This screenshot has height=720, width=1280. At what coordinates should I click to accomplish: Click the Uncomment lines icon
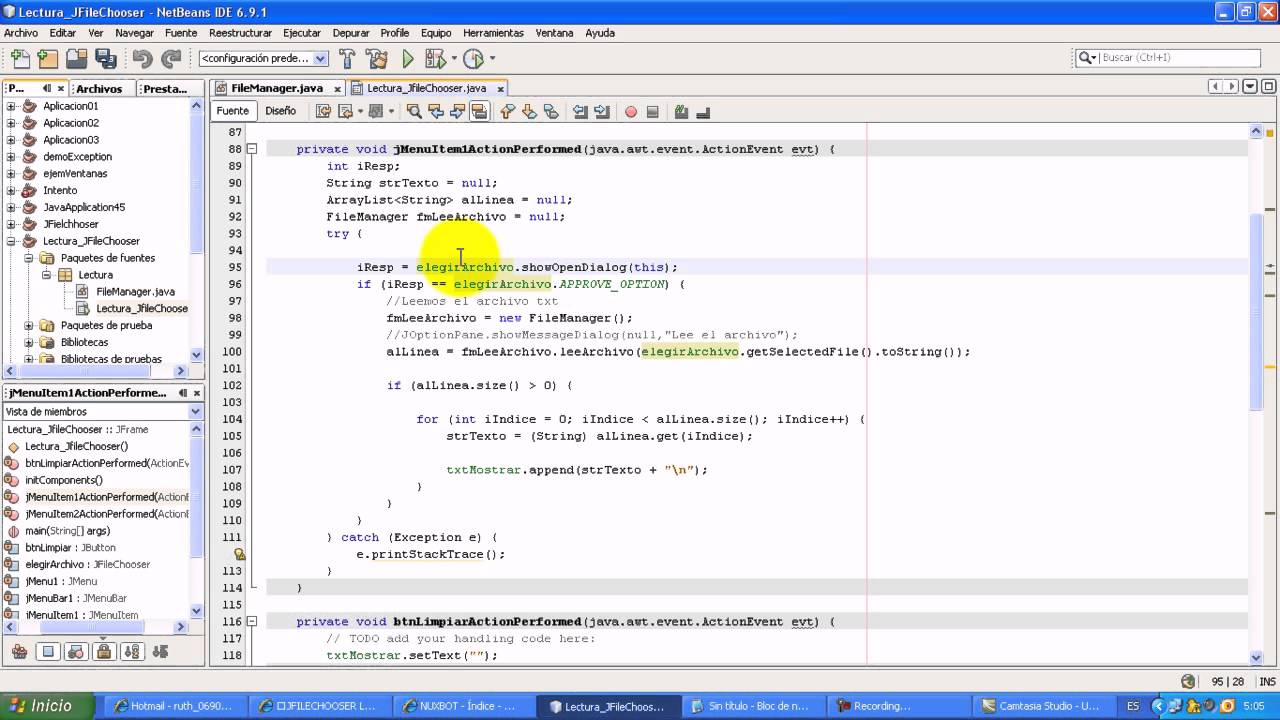coord(703,111)
